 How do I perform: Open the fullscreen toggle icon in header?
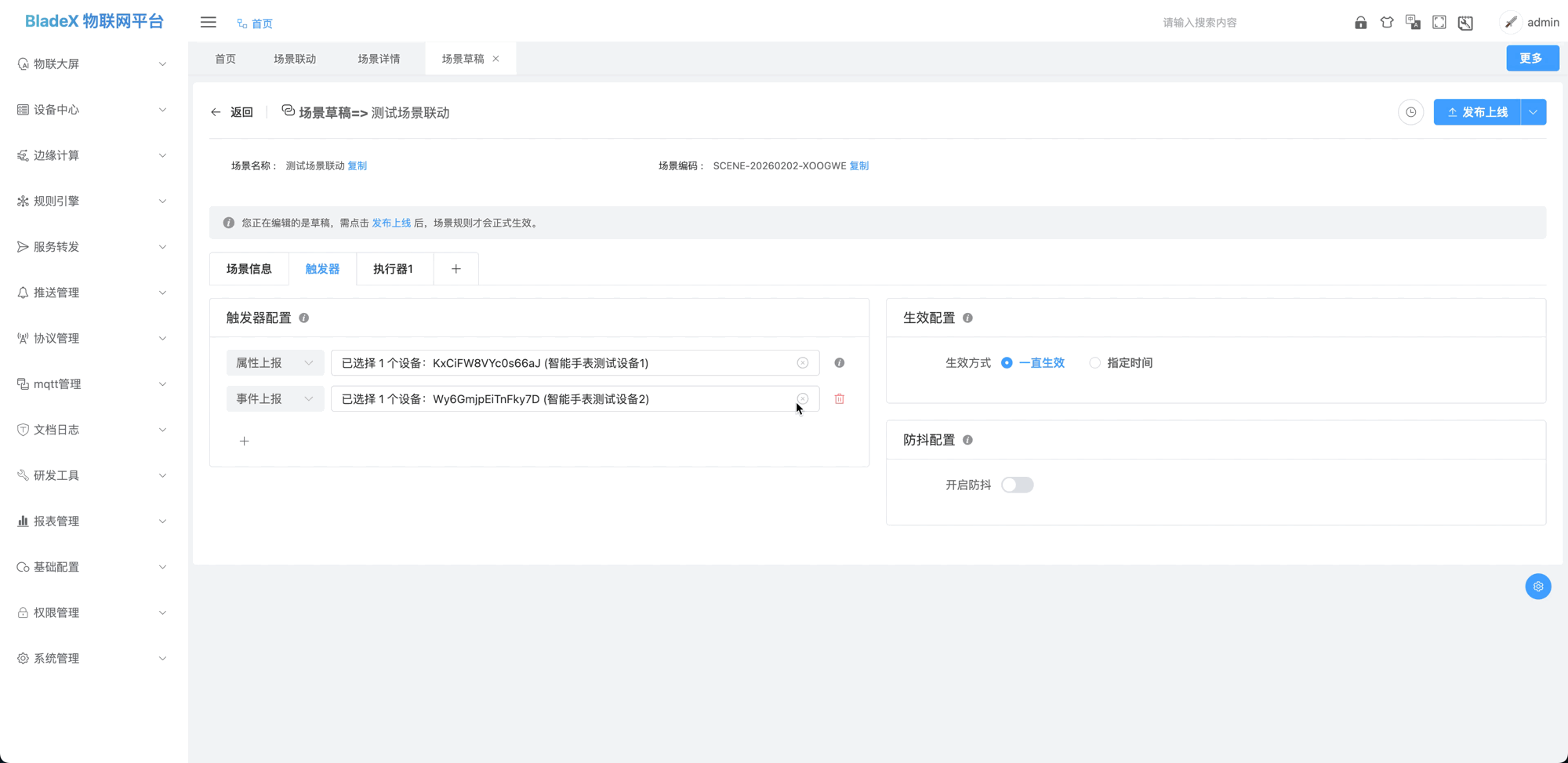[x=1439, y=22]
